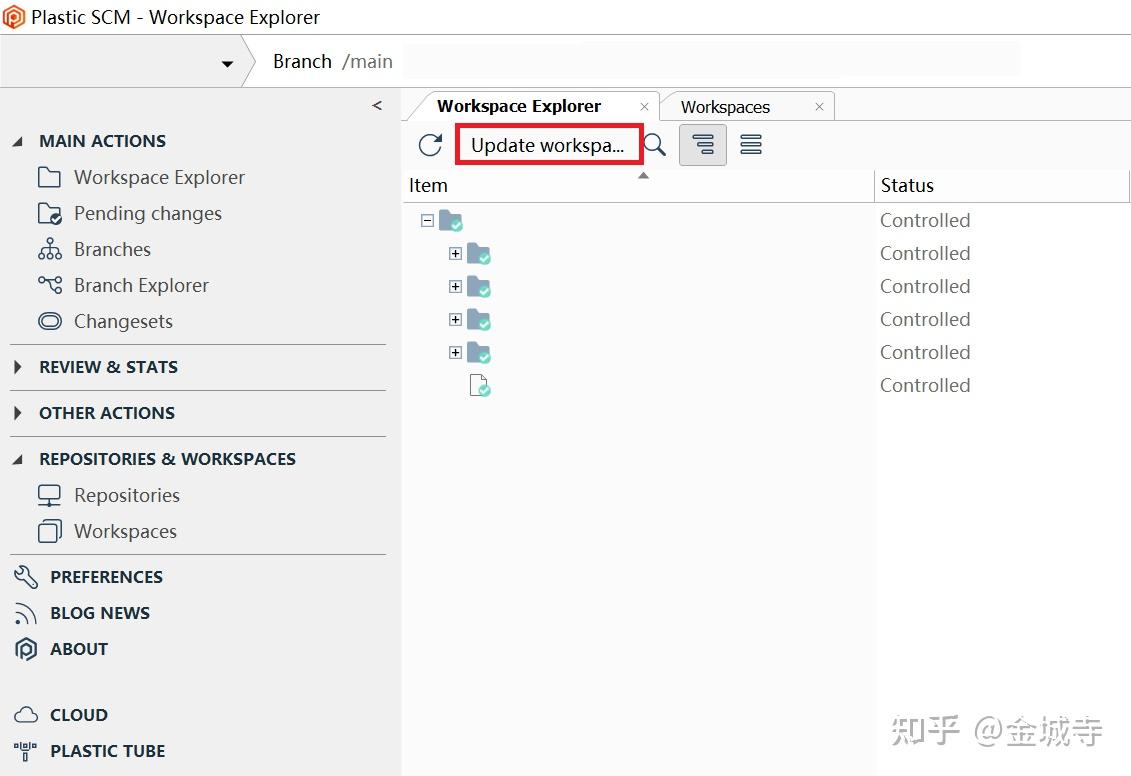Expand the second subfolder under the root

[x=455, y=286]
